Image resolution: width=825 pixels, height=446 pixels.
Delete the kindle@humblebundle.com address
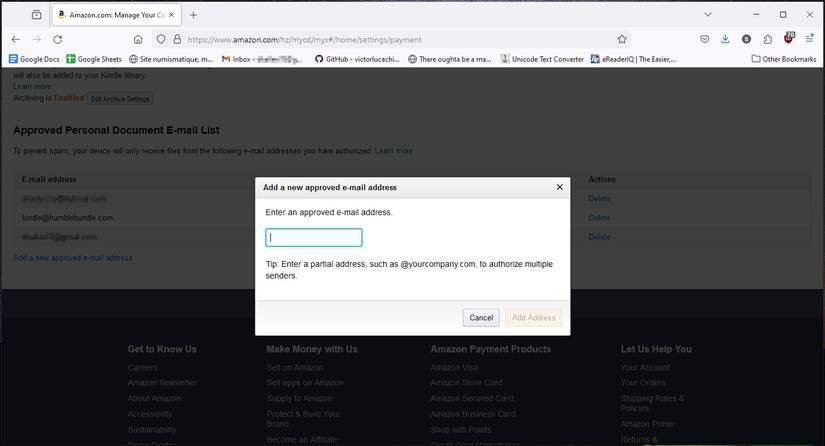599,218
